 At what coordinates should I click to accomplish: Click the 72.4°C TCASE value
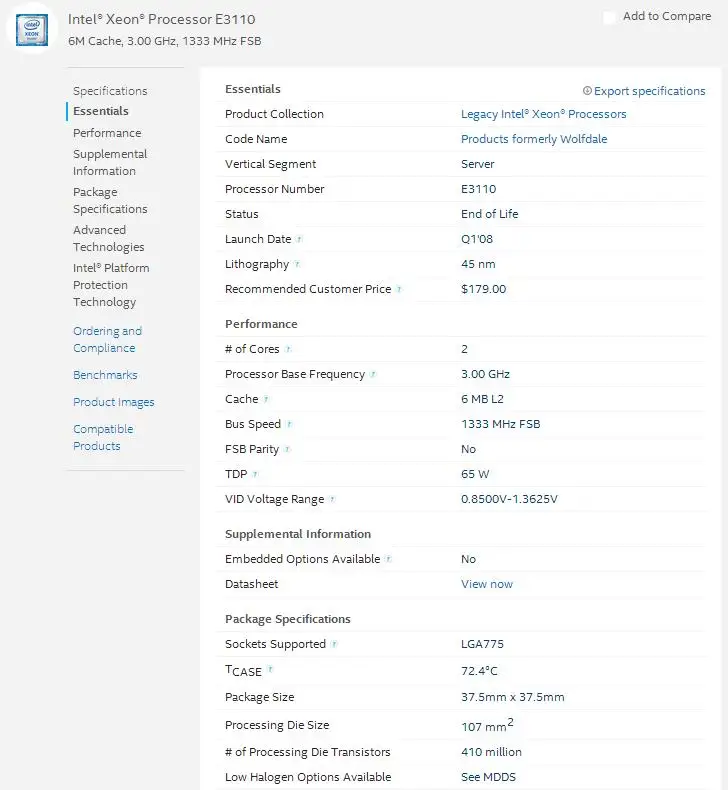tap(479, 671)
